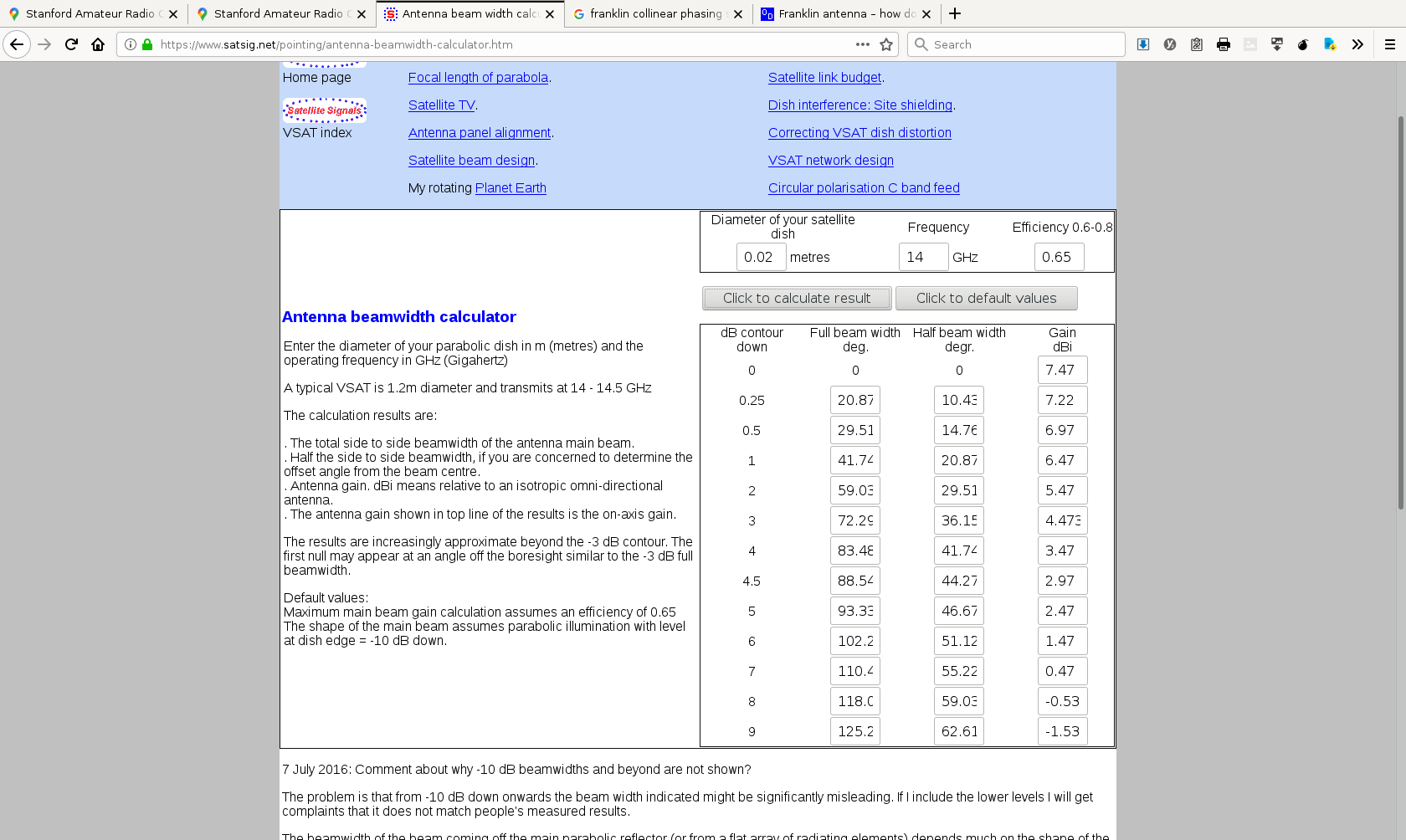Click Antenna beamwidth calculator heading
The width and height of the screenshot is (1406, 840).
[x=398, y=317]
